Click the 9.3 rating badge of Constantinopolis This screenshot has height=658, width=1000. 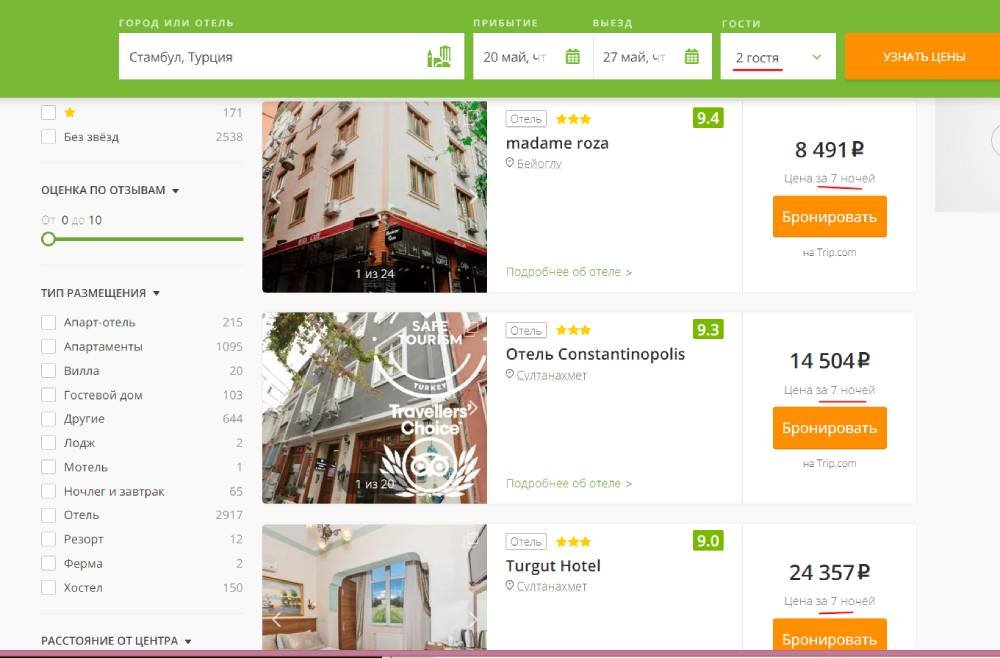pos(707,329)
